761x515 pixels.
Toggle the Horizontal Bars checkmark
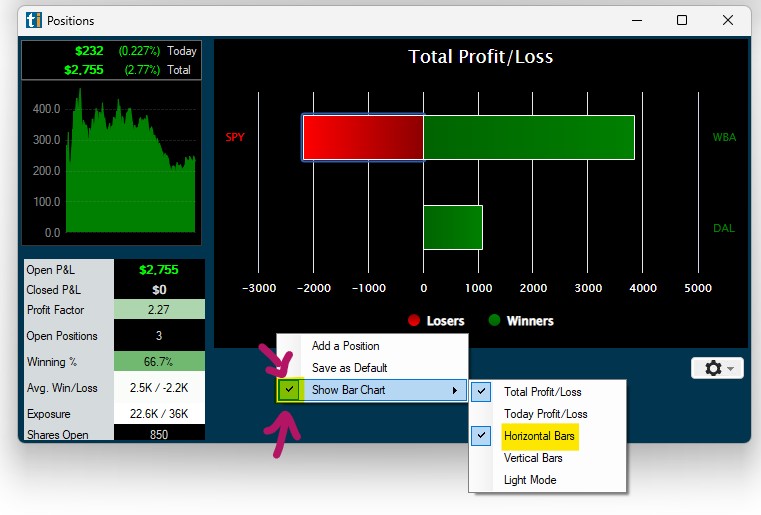483,436
